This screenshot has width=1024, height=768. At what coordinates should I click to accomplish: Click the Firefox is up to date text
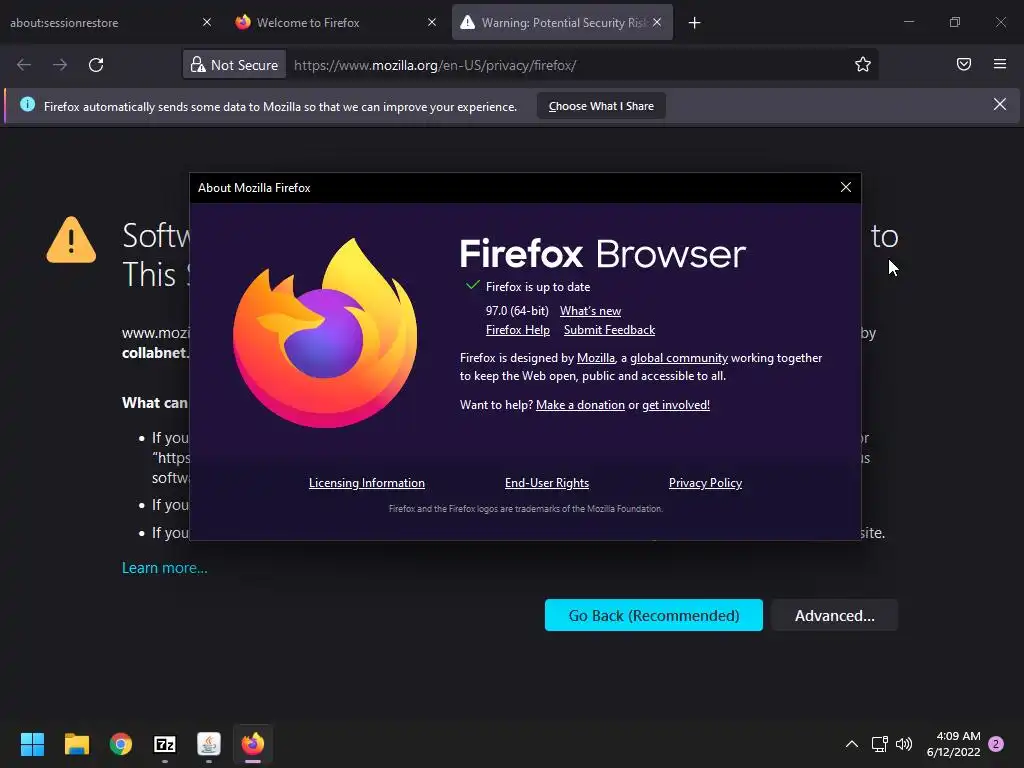coord(538,287)
